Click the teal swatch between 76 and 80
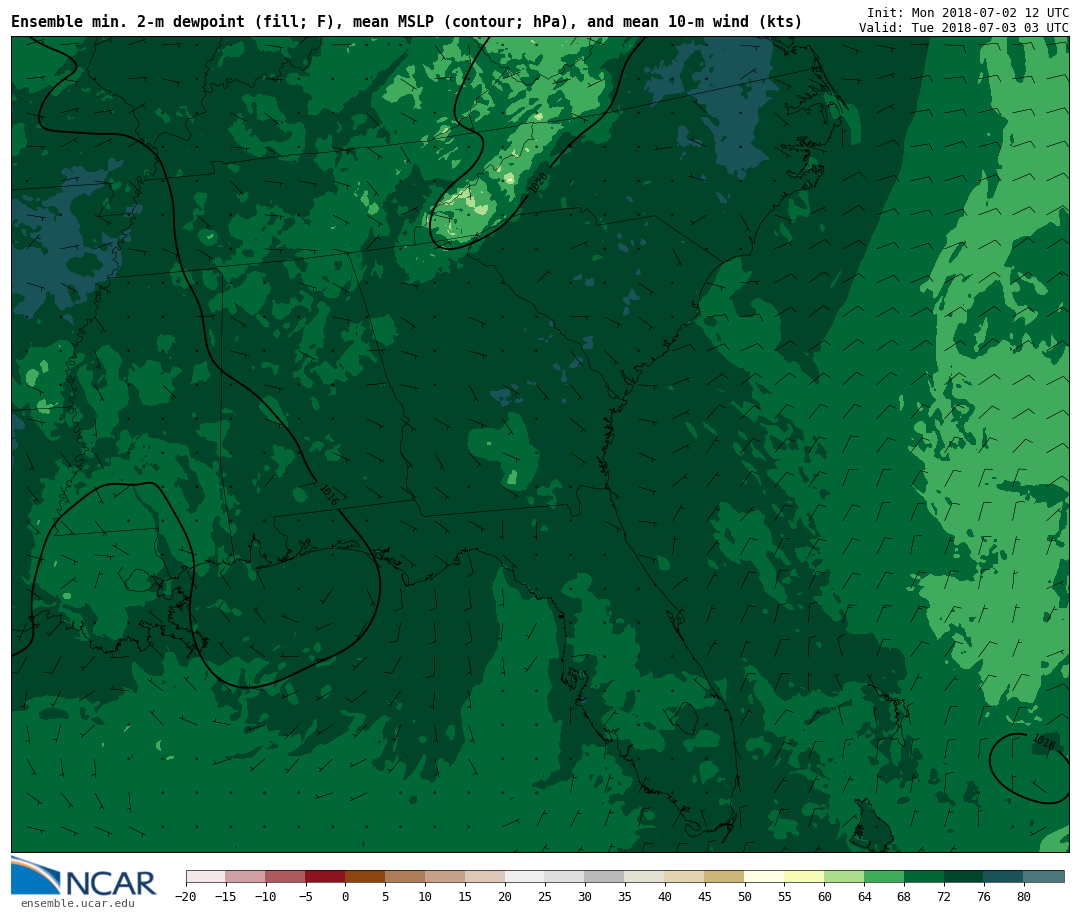The width and height of the screenshot is (1080, 915). click(1005, 877)
